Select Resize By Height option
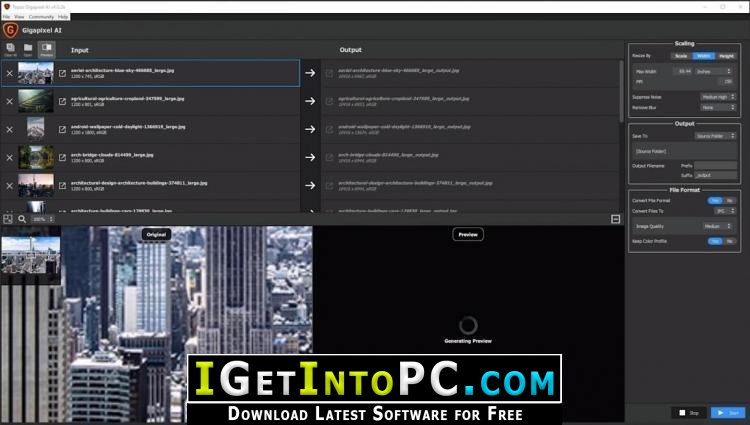The image size is (750, 425). pos(726,56)
